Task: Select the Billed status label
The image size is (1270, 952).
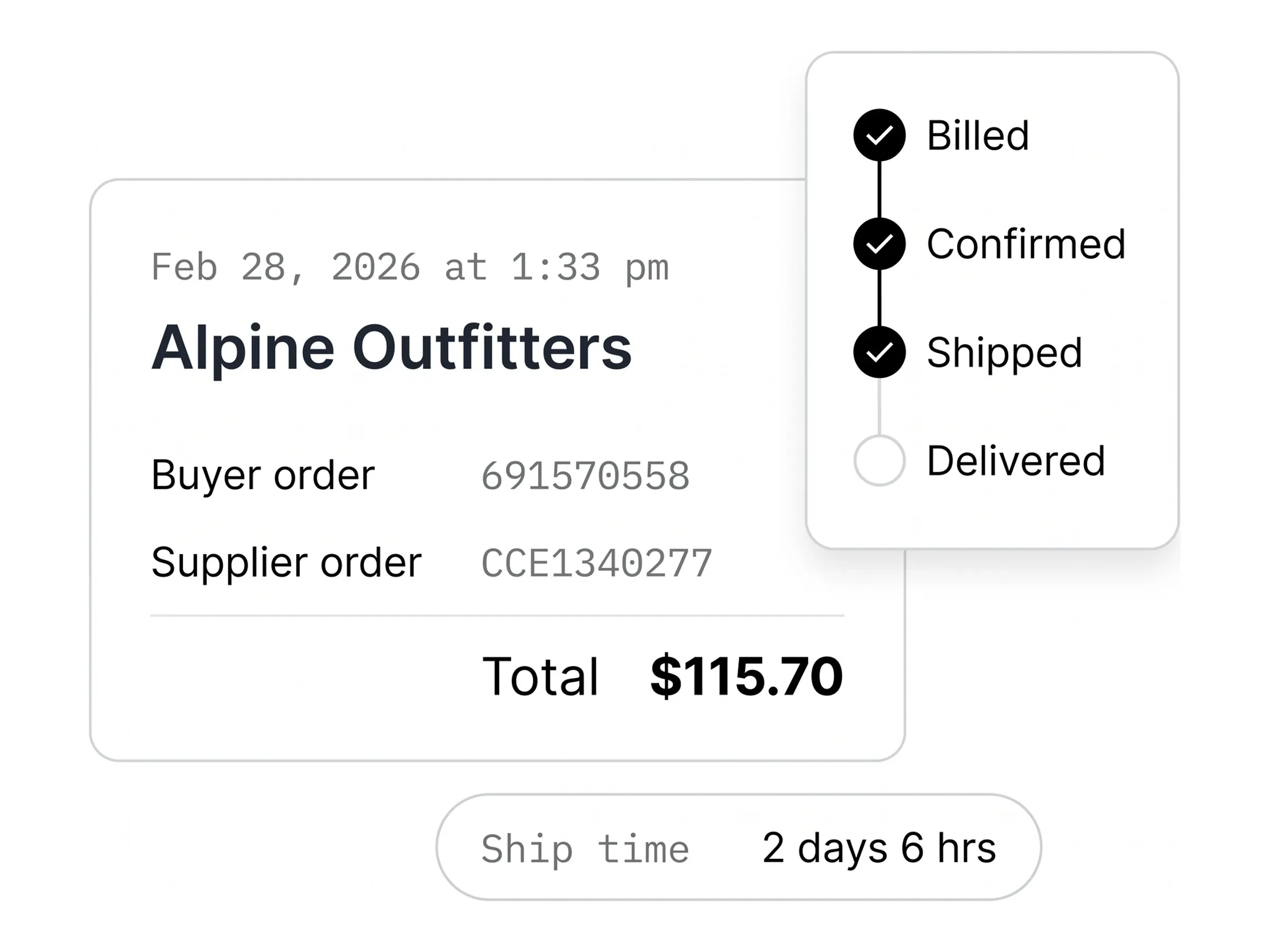Action: 978,135
